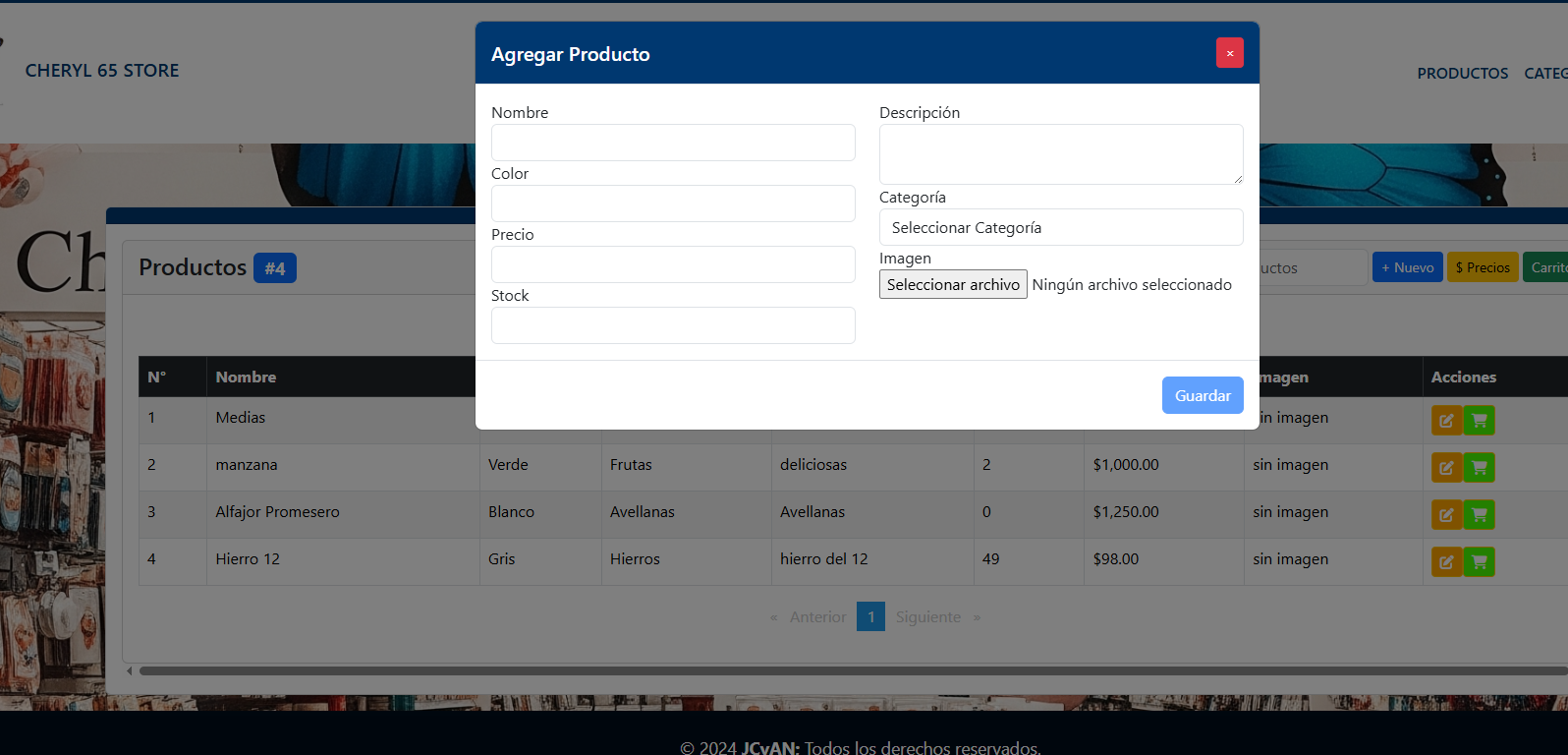Viewport: 1568px width, 755px height.
Task: Open the PRODUCTOS menu item
Action: 1462,74
